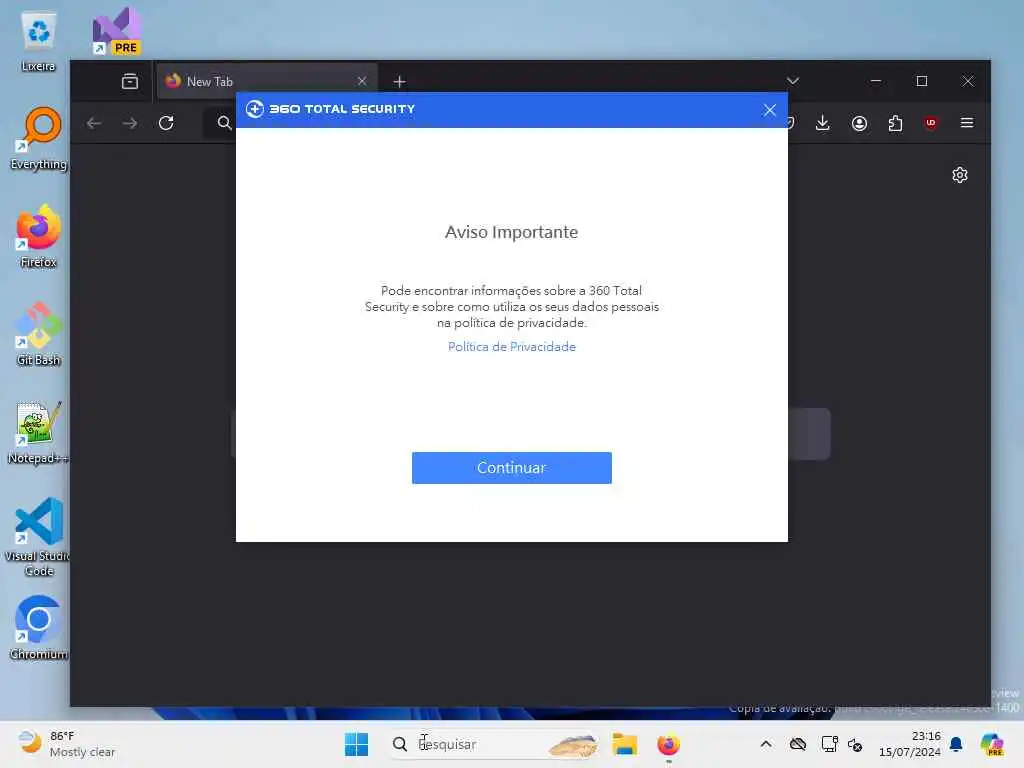Open the Visual Studio Preview desktop shortcut
The image size is (1024, 768).
(117, 31)
